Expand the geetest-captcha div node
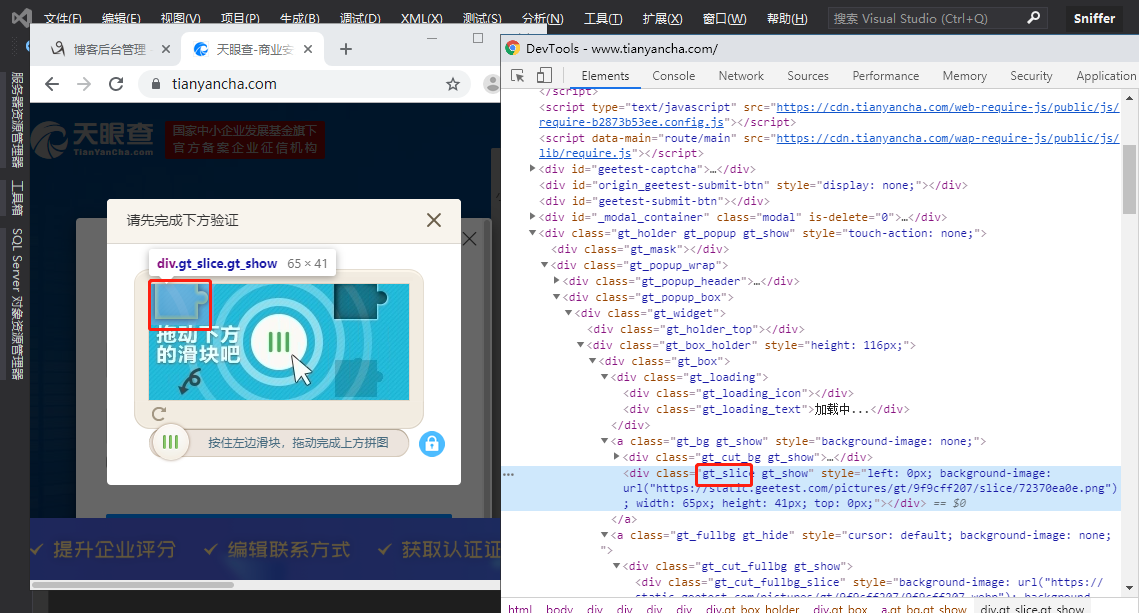Screen dimensions: 1139x613 pyautogui.click(x=532, y=169)
